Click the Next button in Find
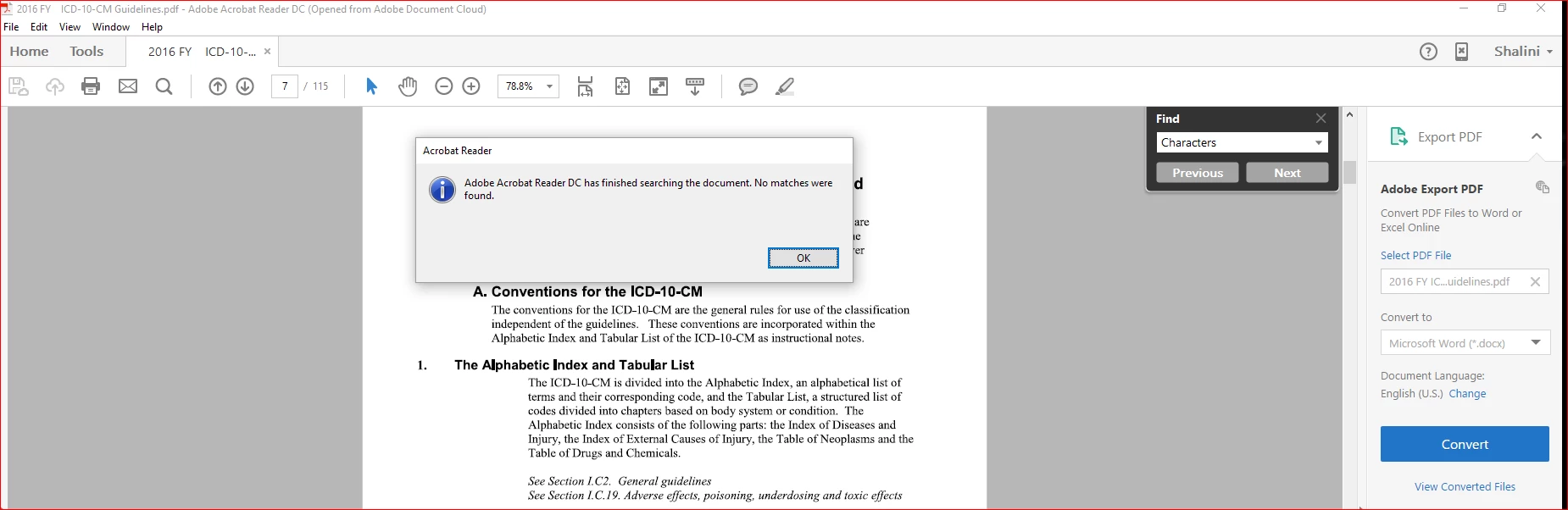The height and width of the screenshot is (510, 1568). click(1287, 173)
